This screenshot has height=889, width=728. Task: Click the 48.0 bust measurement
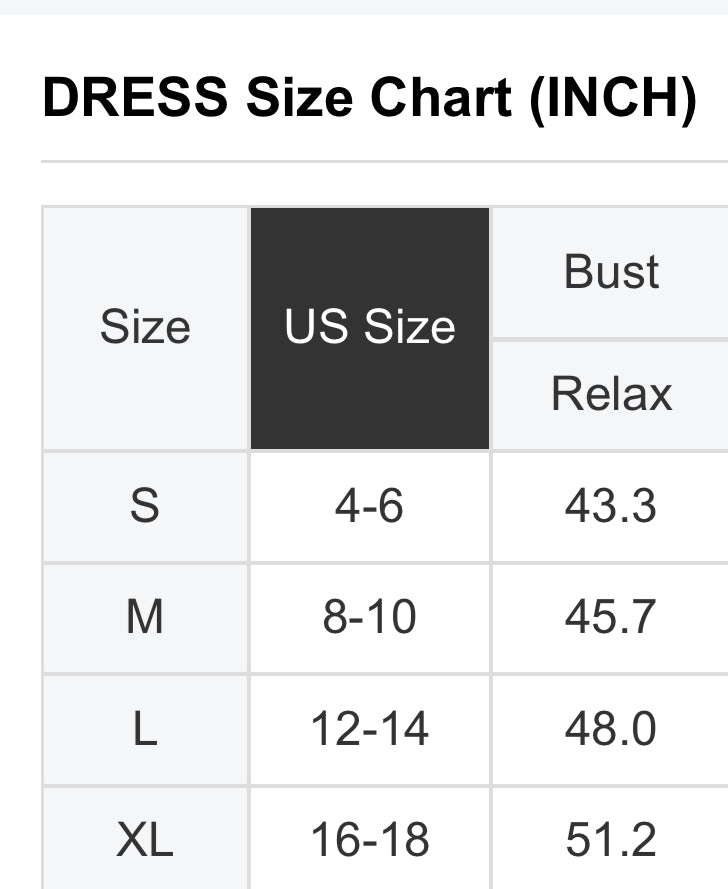coord(611,729)
